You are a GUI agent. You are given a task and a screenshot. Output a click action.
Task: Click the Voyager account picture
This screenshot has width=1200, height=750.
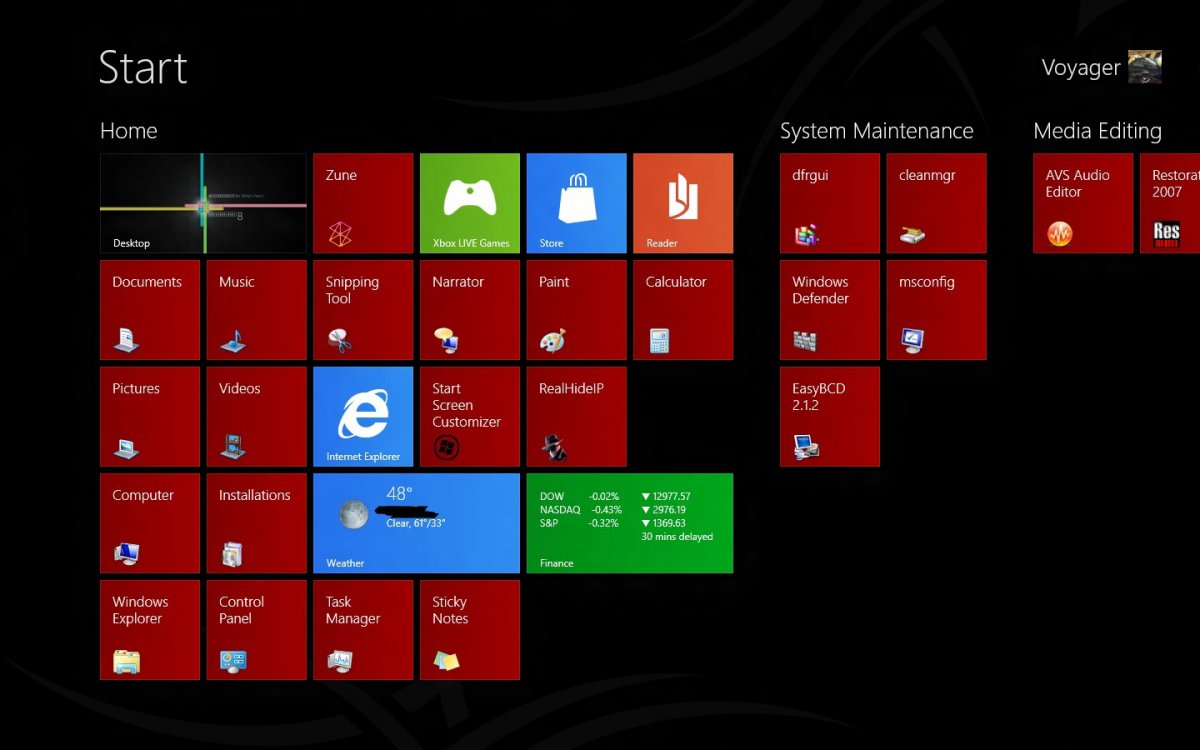pyautogui.click(x=1145, y=67)
